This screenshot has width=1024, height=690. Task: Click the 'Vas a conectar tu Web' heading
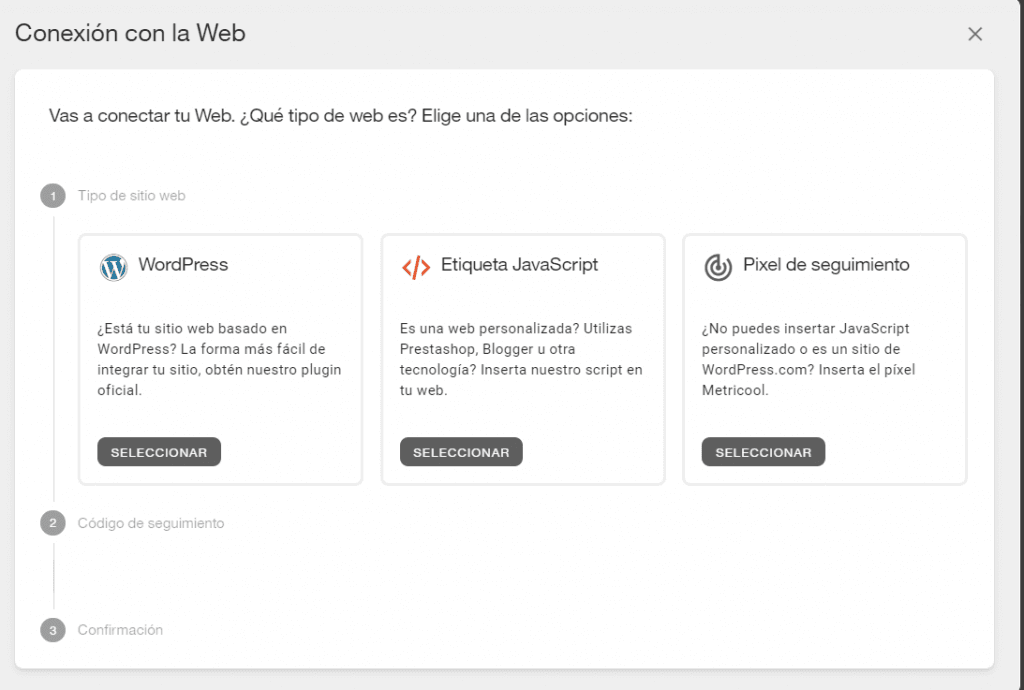coord(341,116)
